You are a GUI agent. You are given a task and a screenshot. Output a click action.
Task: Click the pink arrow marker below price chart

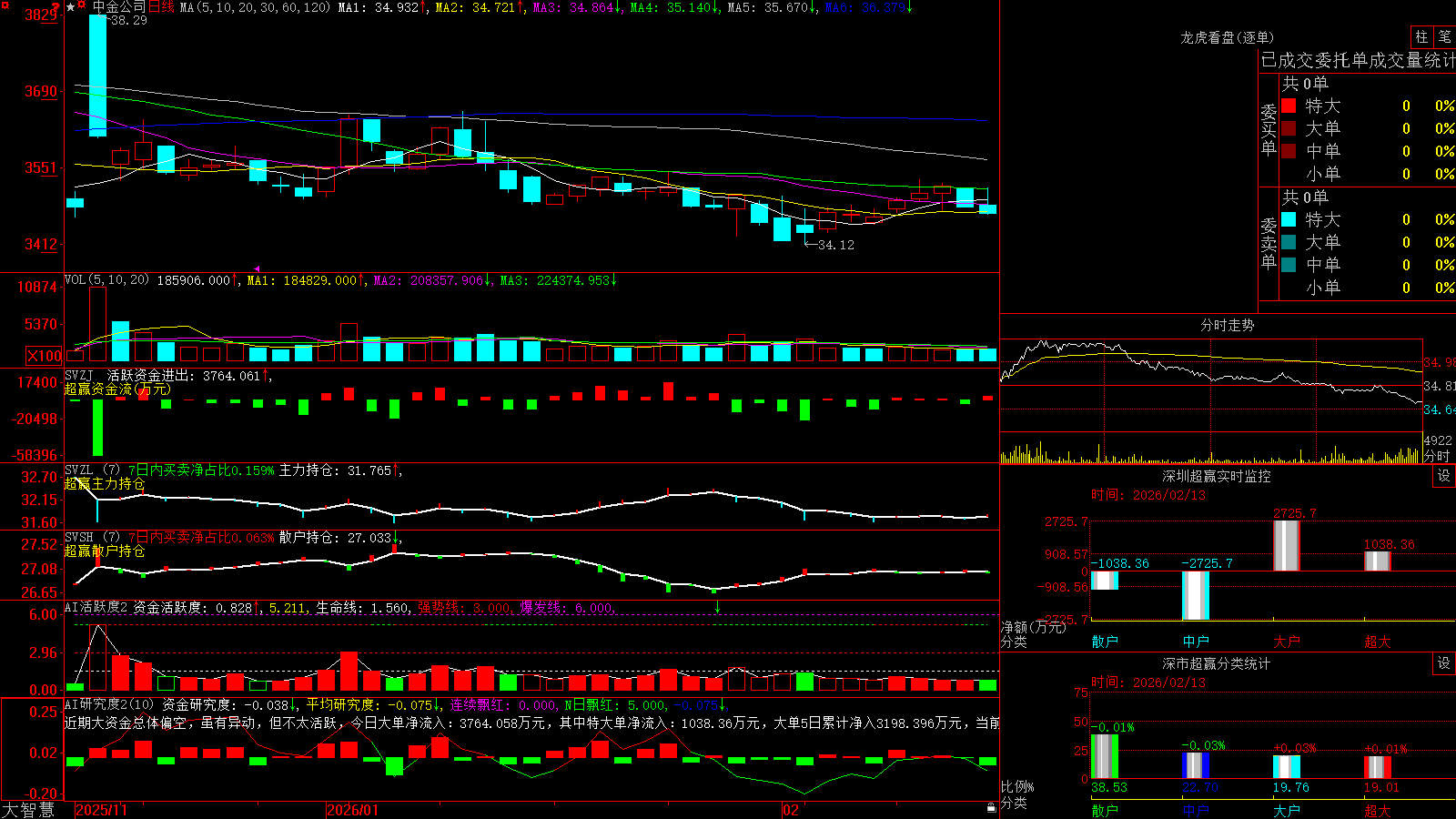(258, 268)
